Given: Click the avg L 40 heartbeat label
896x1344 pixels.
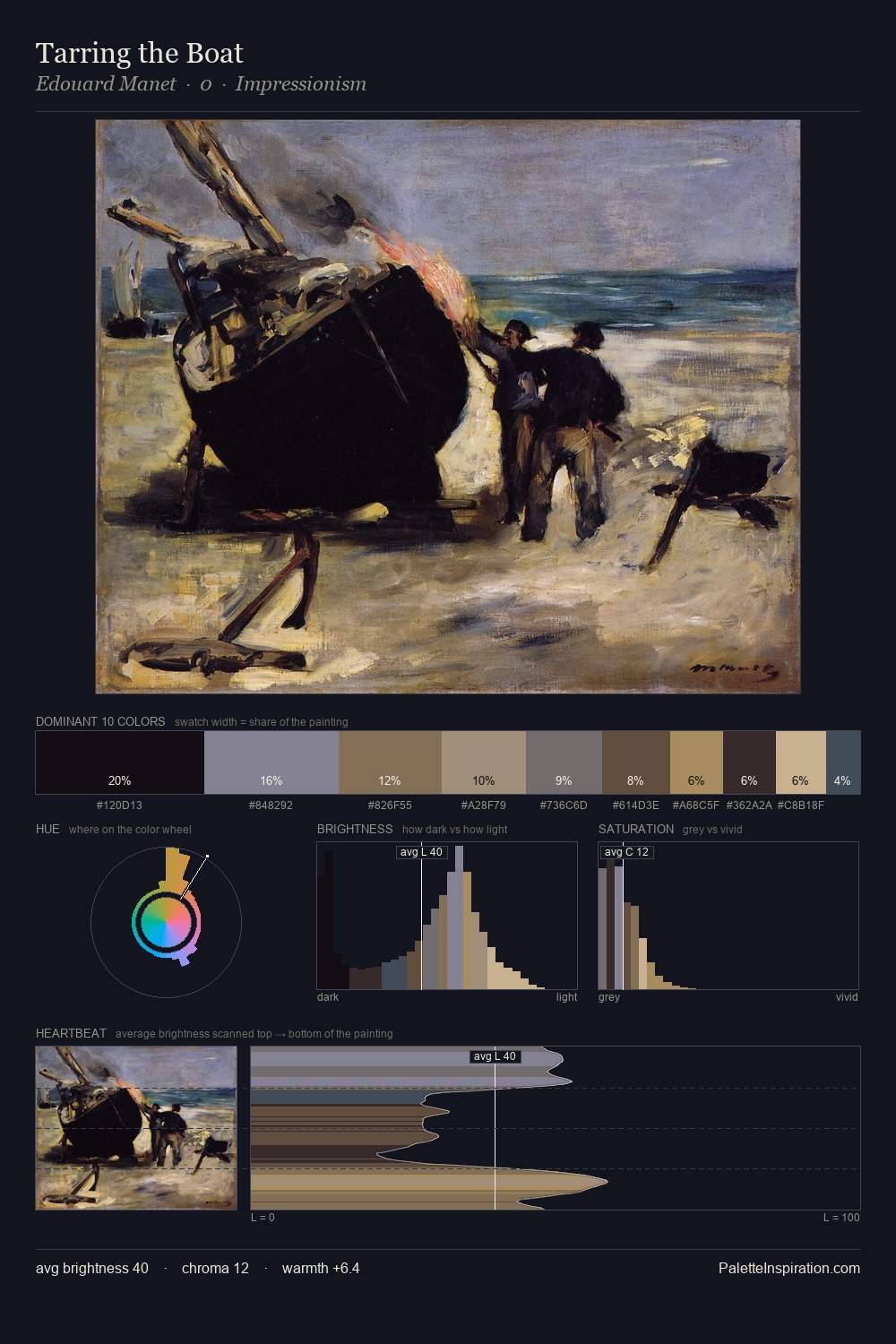Looking at the screenshot, I should tap(495, 1056).
